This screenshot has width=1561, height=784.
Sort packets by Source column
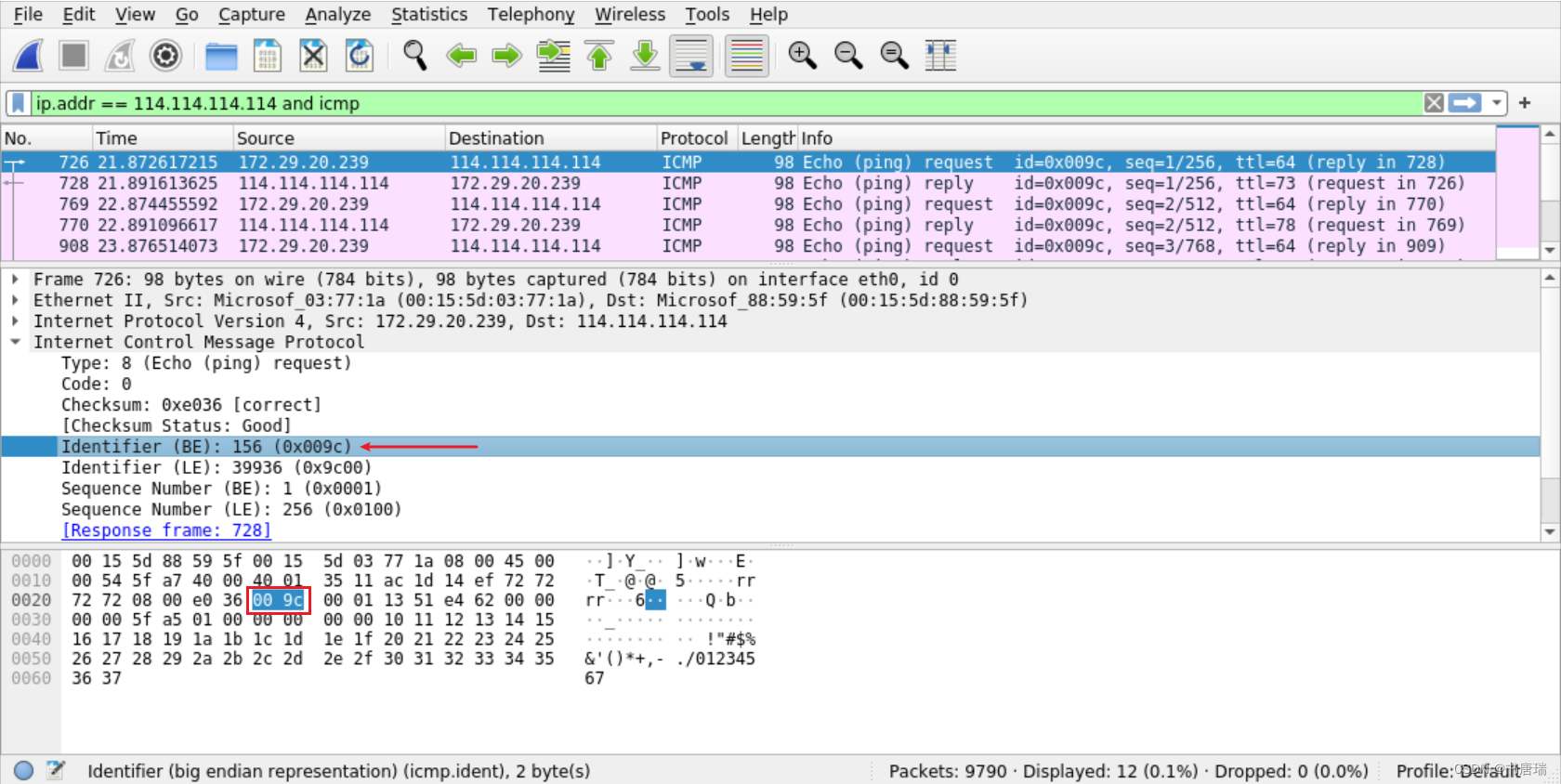pos(339,138)
